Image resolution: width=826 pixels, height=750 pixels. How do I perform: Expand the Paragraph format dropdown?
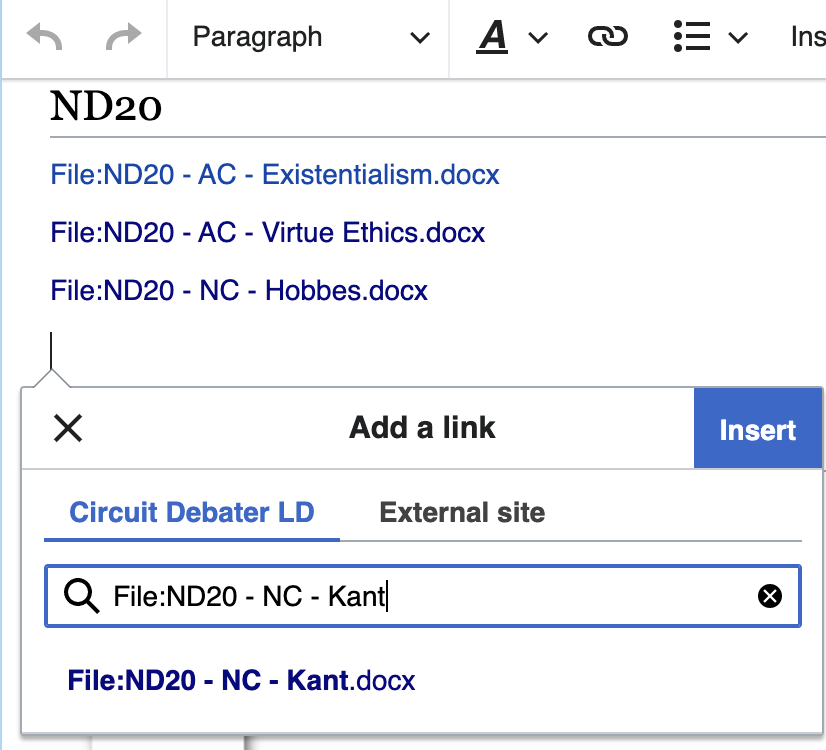[311, 37]
